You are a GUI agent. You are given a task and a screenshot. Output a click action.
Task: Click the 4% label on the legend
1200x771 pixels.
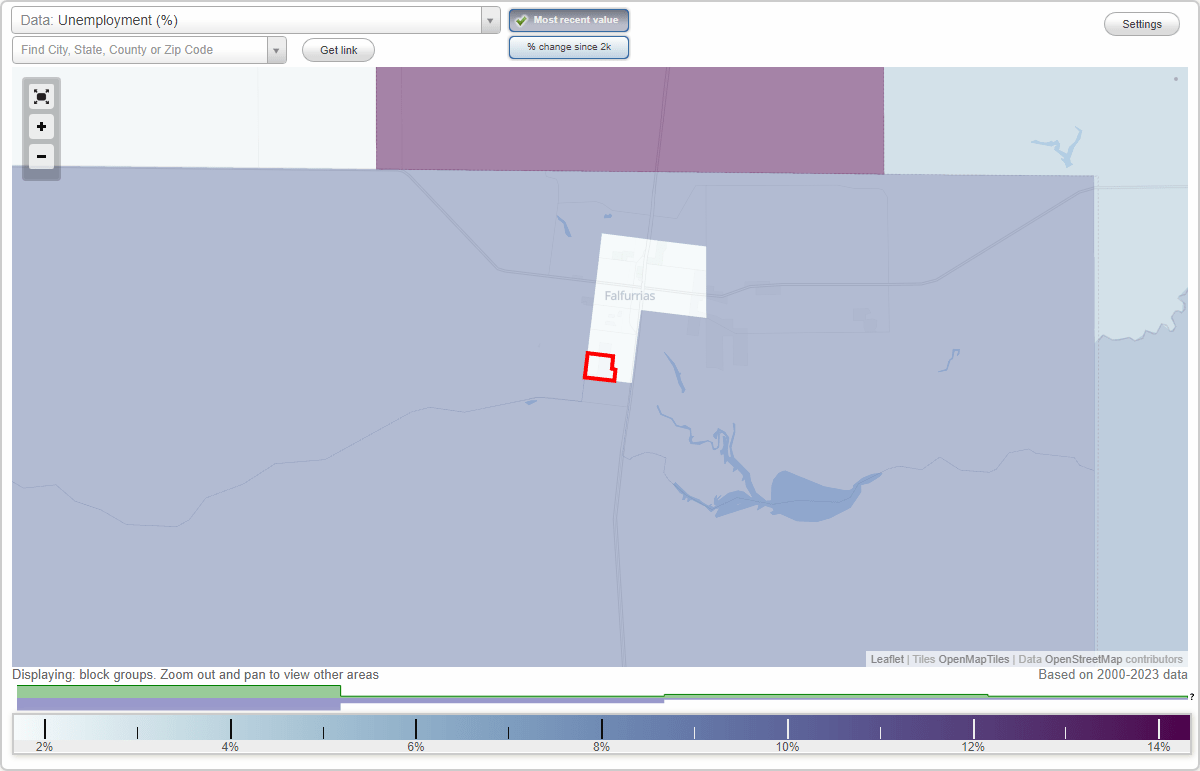pos(230,747)
